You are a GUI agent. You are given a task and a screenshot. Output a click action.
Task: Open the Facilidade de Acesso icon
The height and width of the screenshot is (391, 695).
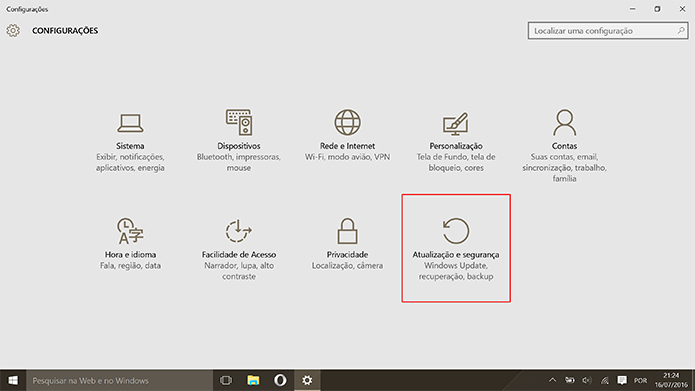click(238, 231)
